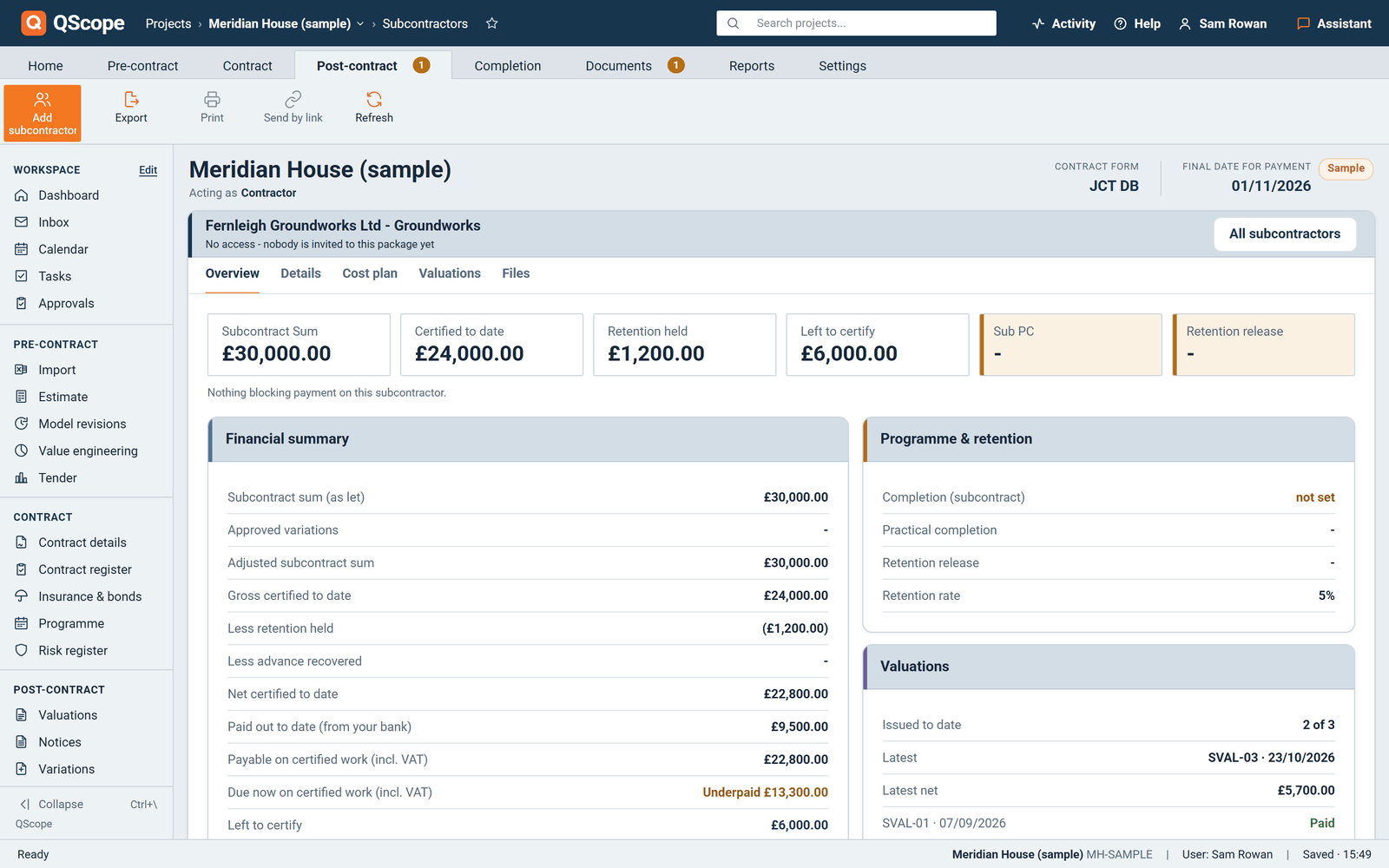Switch to the Completion tab

tap(508, 66)
